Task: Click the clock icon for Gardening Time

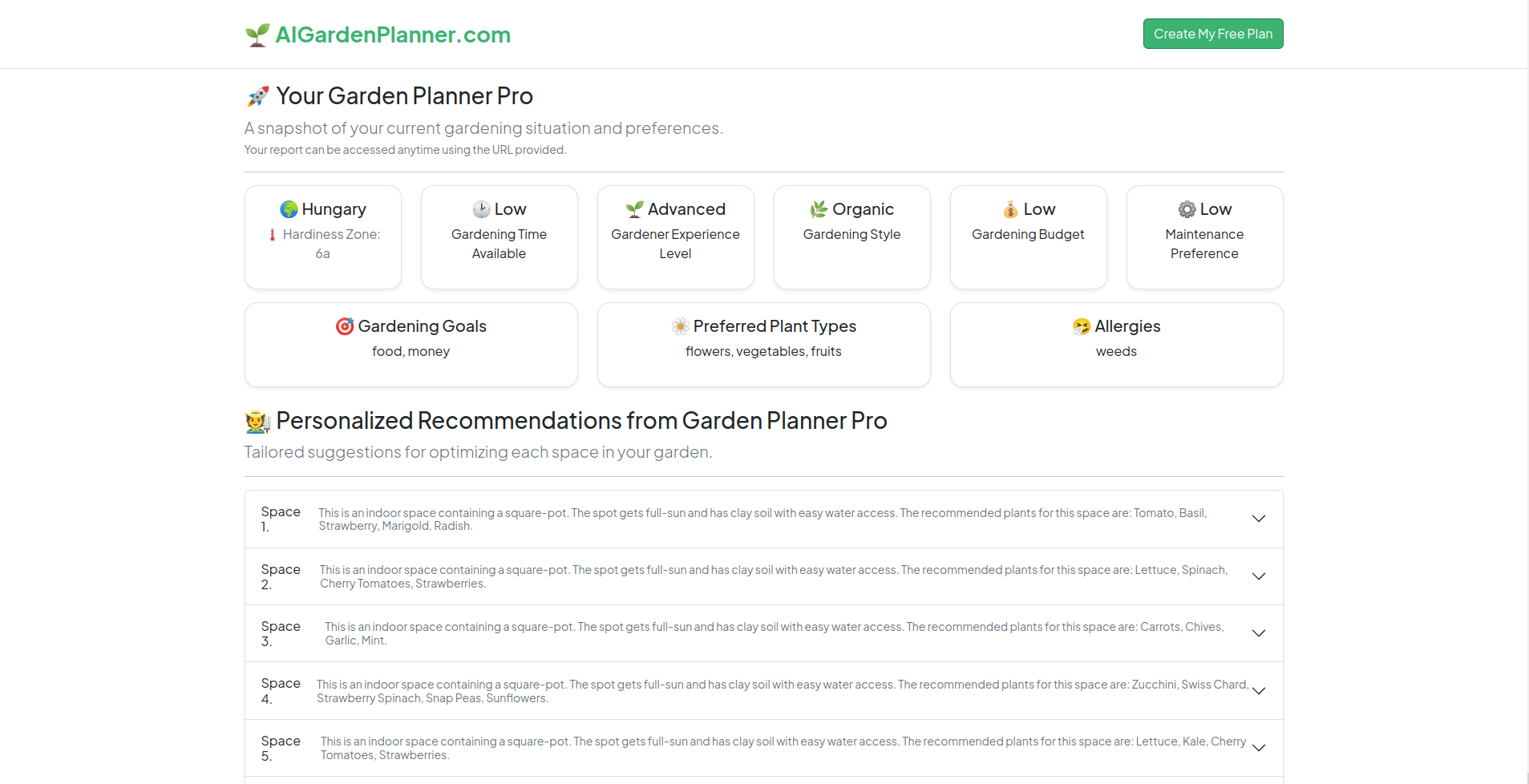Action: pos(481,210)
